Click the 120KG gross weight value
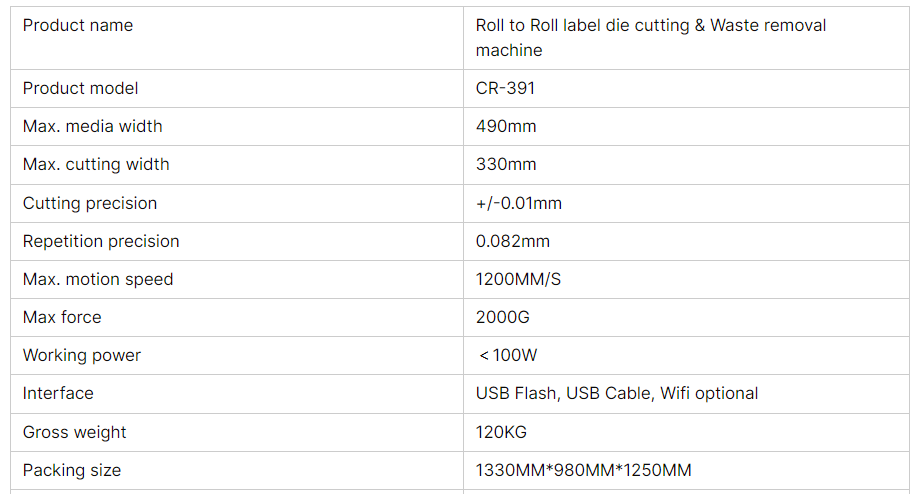This screenshot has height=494, width=919. [x=501, y=432]
